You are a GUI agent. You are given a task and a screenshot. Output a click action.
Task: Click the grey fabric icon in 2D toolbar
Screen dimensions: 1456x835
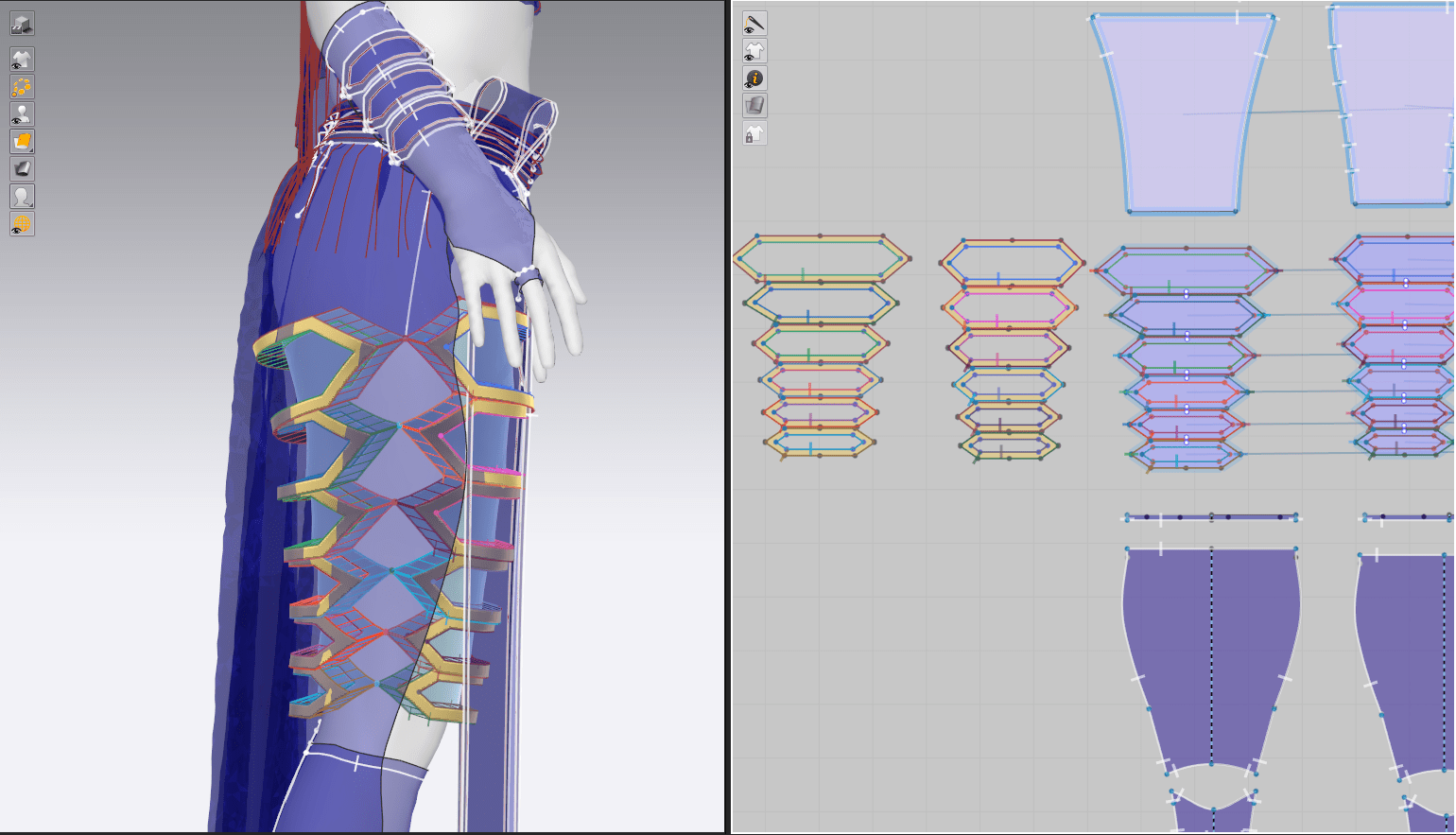754,106
